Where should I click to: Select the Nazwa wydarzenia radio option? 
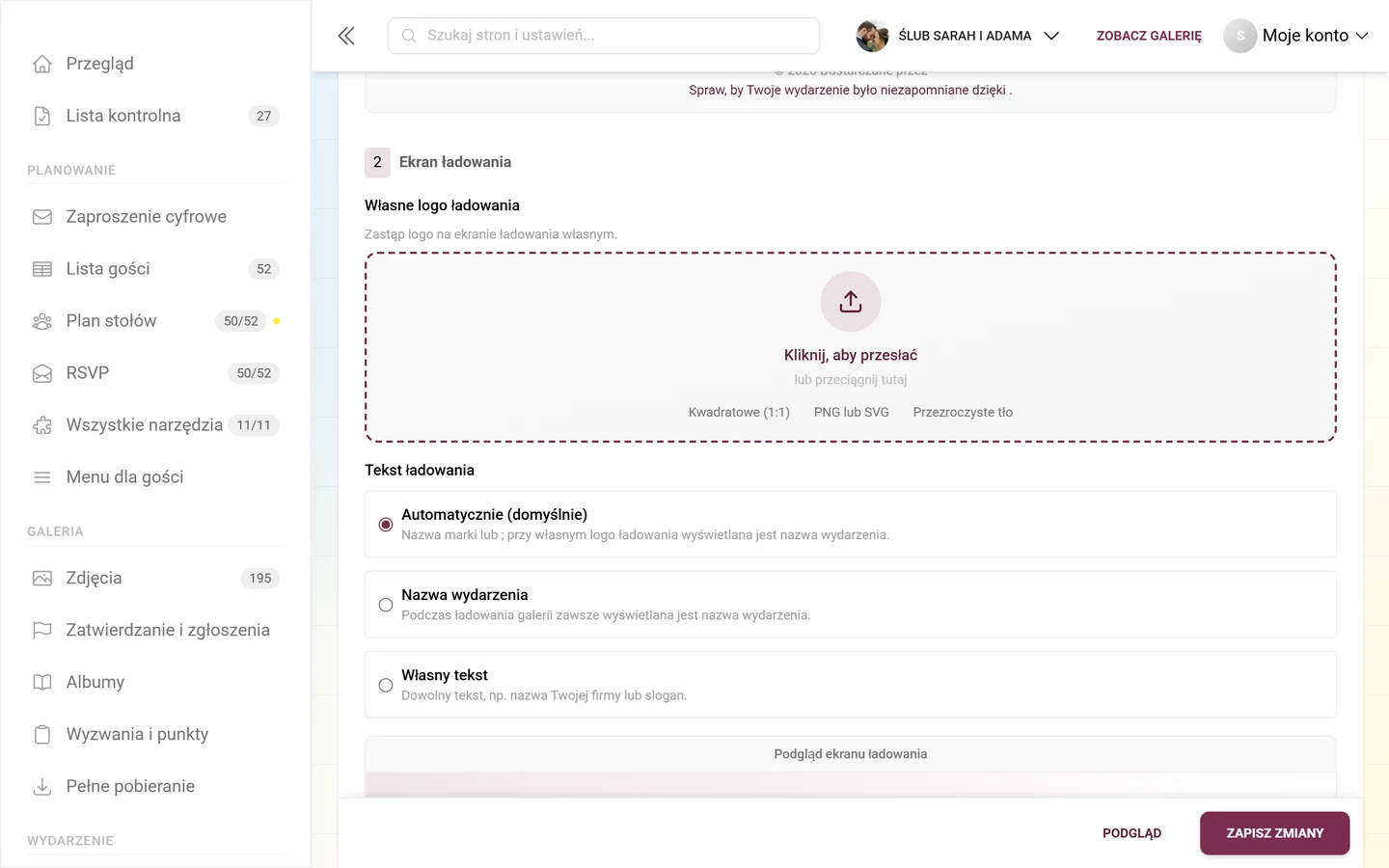click(386, 605)
